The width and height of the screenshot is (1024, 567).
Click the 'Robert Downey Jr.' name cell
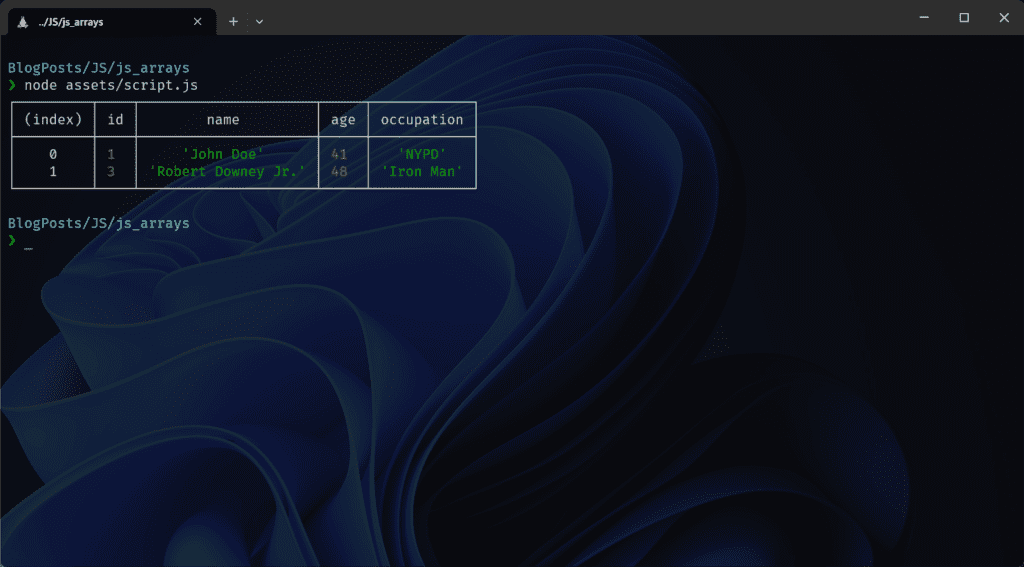click(227, 172)
